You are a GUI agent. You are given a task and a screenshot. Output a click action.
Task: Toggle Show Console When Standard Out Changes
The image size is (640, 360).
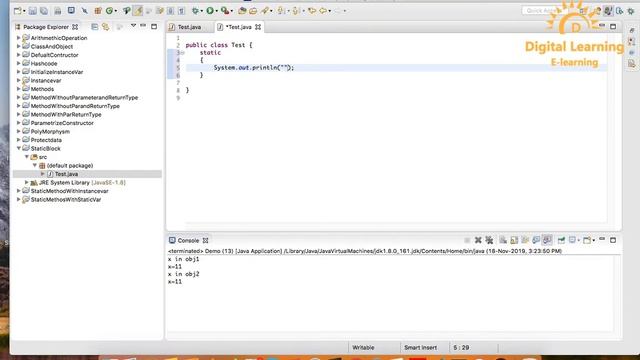(536, 240)
